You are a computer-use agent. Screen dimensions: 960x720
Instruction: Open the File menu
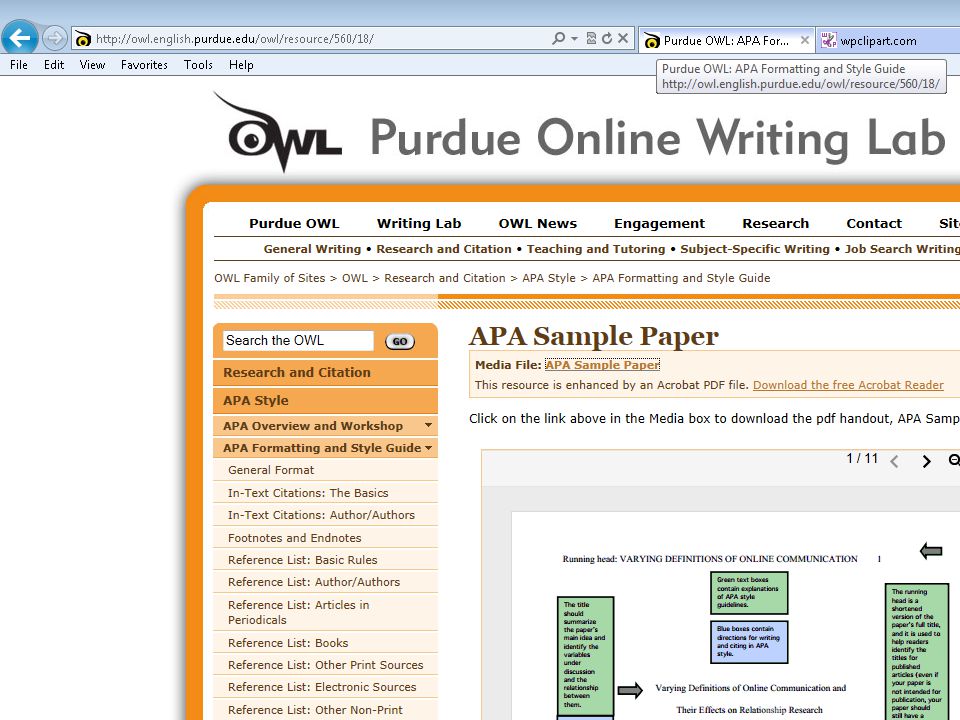(x=18, y=65)
